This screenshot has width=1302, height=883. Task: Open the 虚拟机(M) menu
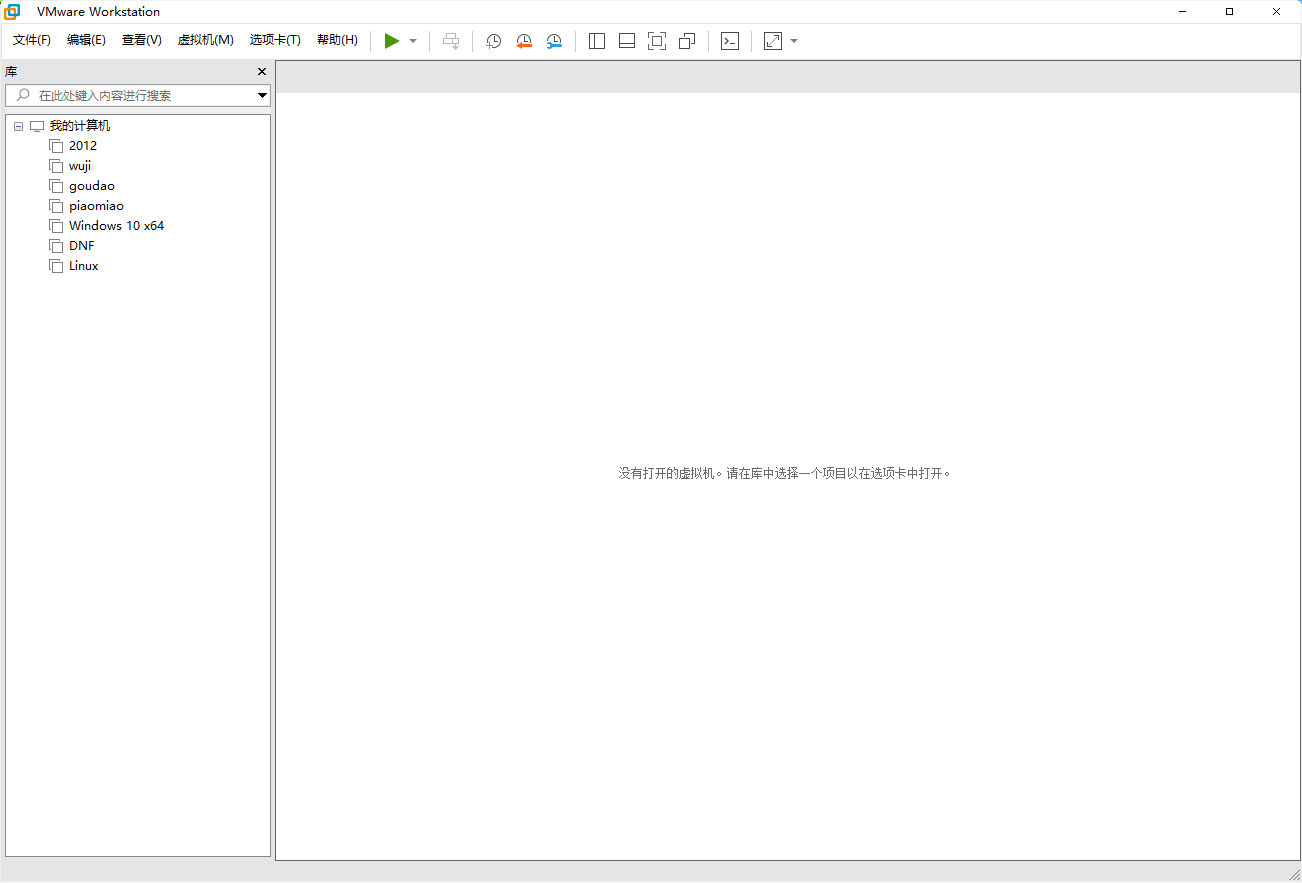pyautogui.click(x=205, y=40)
